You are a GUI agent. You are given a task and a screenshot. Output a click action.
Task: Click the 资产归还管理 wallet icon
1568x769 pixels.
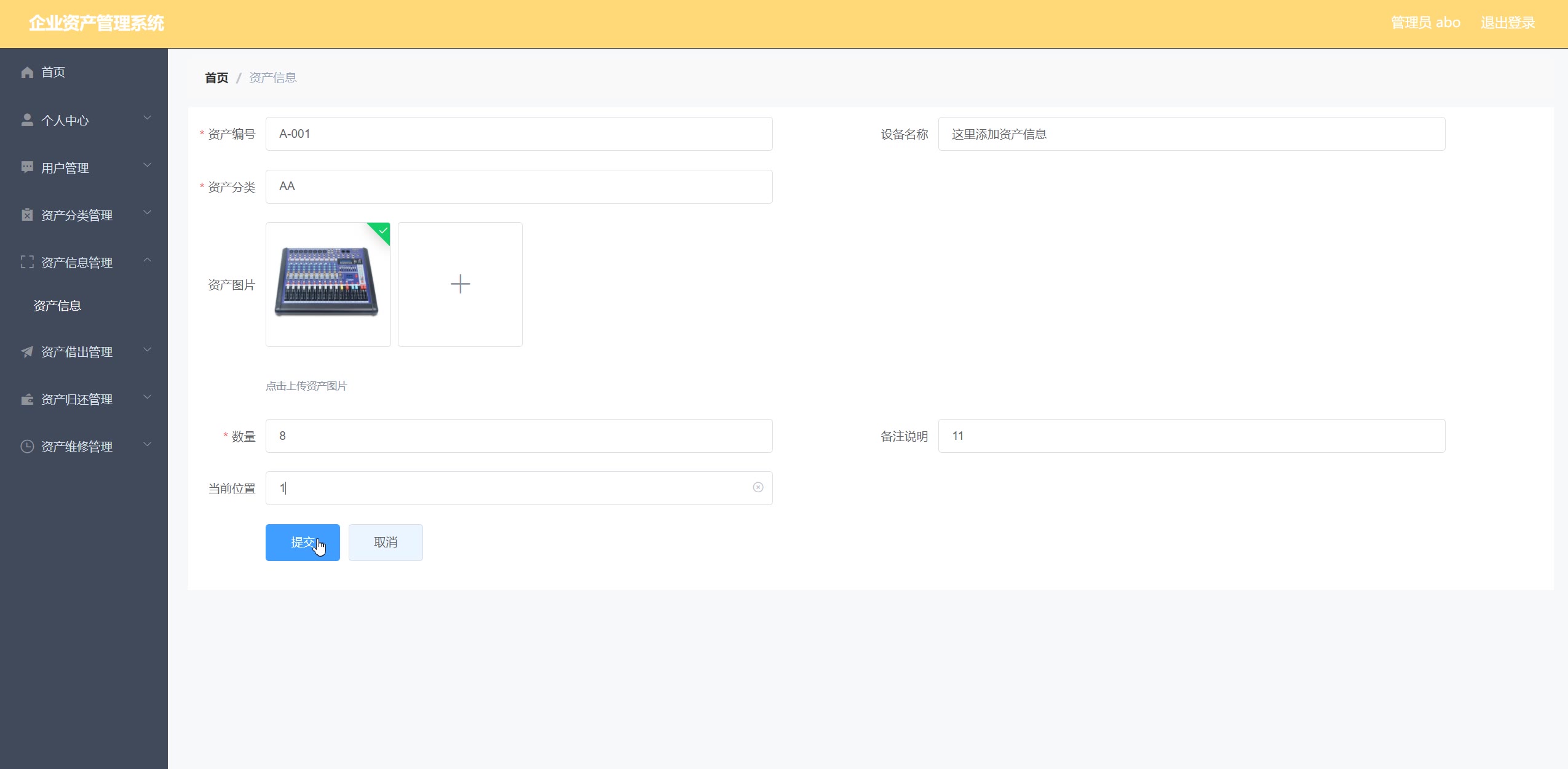[x=27, y=399]
